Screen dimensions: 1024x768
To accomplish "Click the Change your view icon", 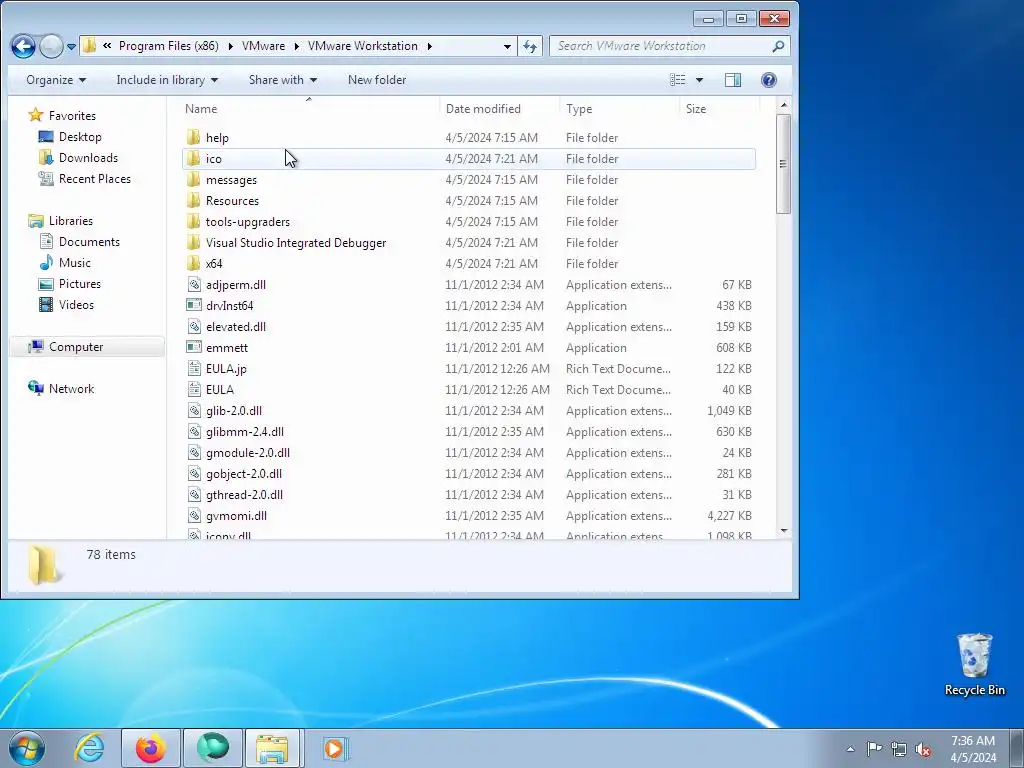I will pyautogui.click(x=678, y=80).
